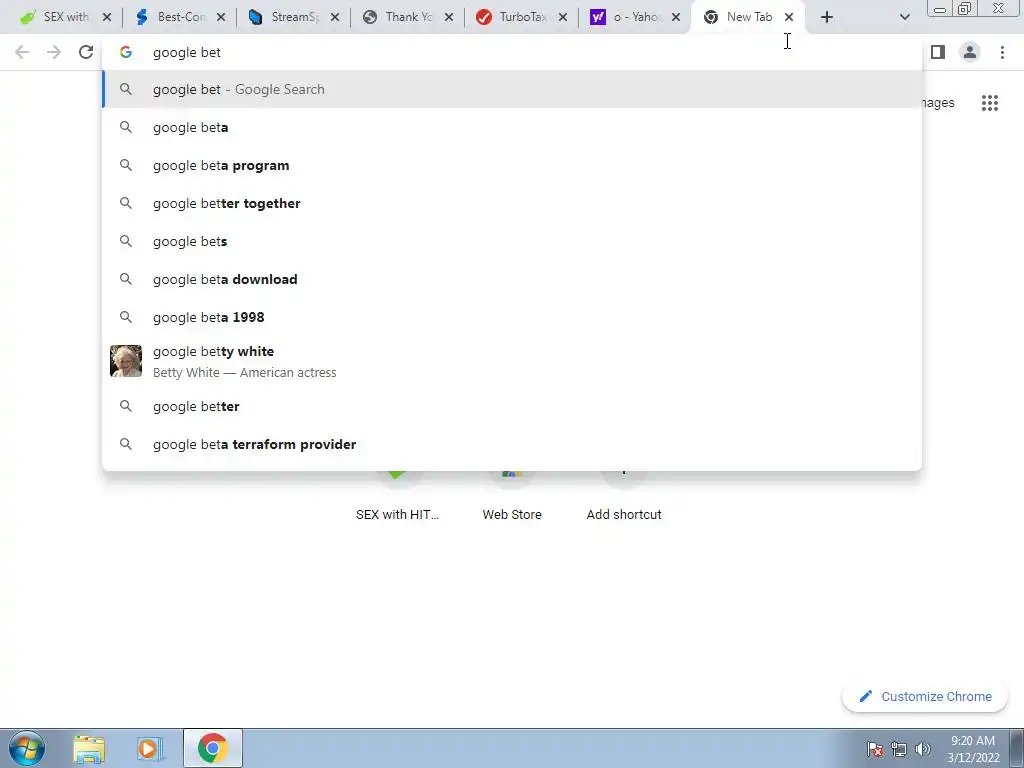Select 'google better together' suggestion

tap(511, 203)
